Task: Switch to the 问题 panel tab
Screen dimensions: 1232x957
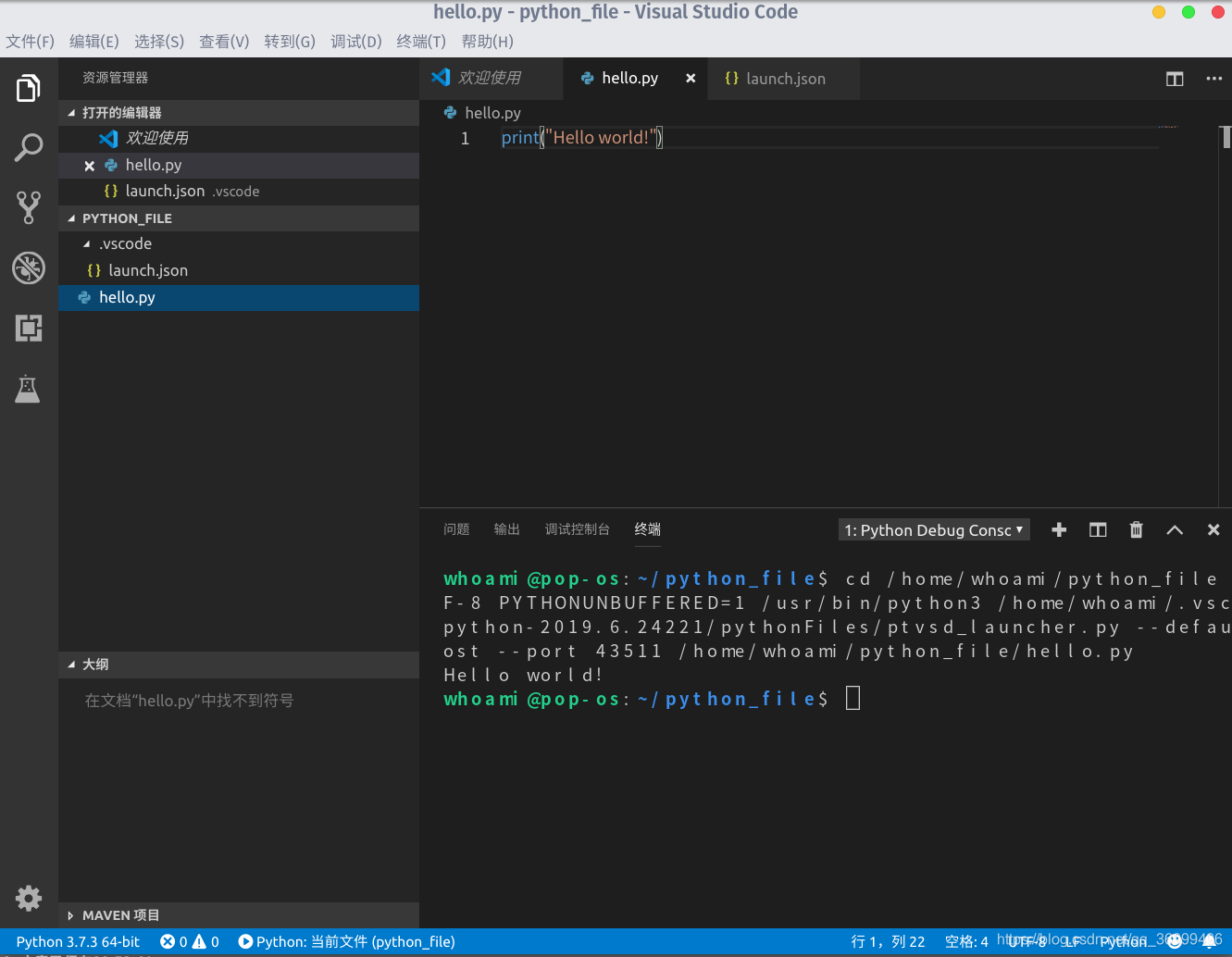Action: coord(456,529)
